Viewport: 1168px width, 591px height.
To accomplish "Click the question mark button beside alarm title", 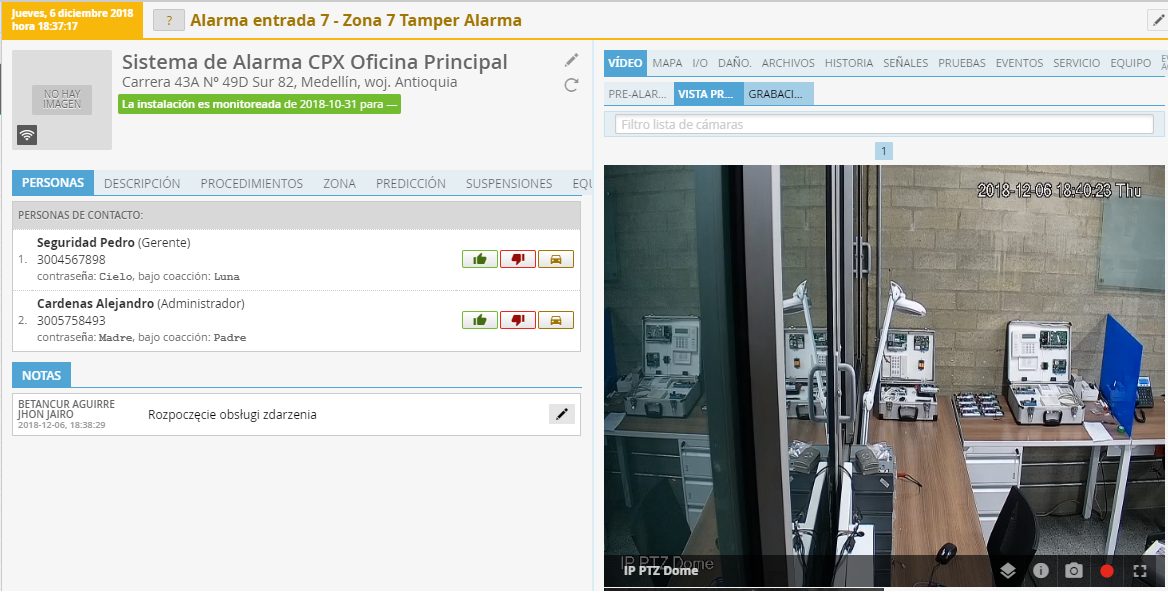I will [x=169, y=21].
